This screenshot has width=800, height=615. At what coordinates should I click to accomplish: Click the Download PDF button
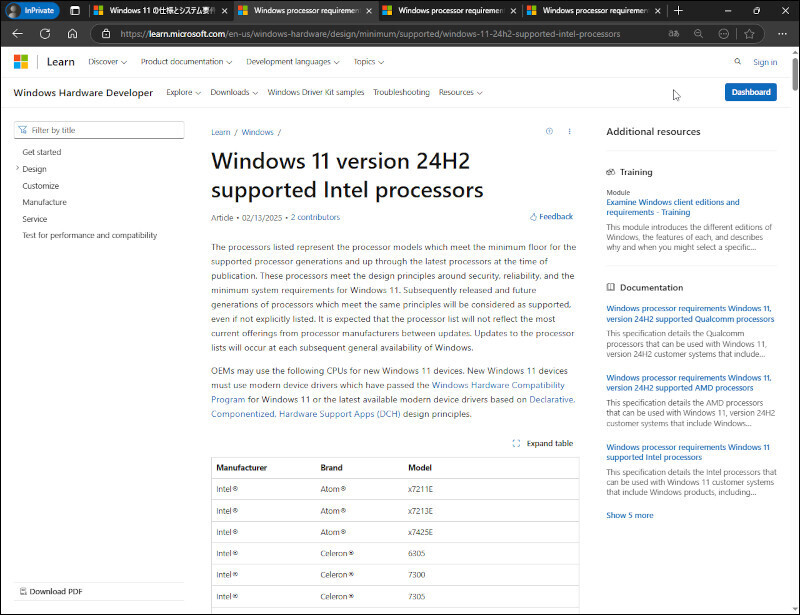51,592
